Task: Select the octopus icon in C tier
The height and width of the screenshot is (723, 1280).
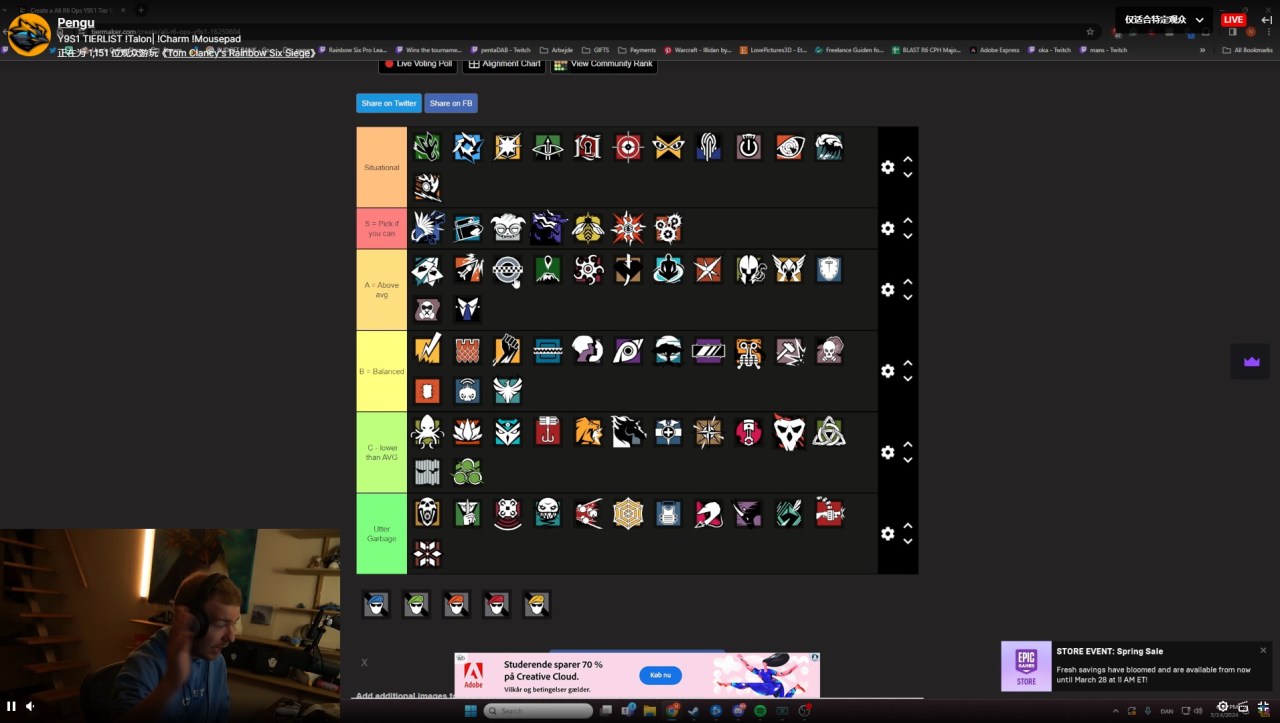Action: point(428,432)
